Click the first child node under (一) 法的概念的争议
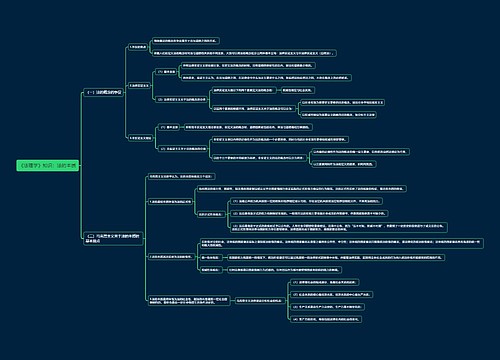The width and height of the screenshot is (500, 360). coord(138,47)
